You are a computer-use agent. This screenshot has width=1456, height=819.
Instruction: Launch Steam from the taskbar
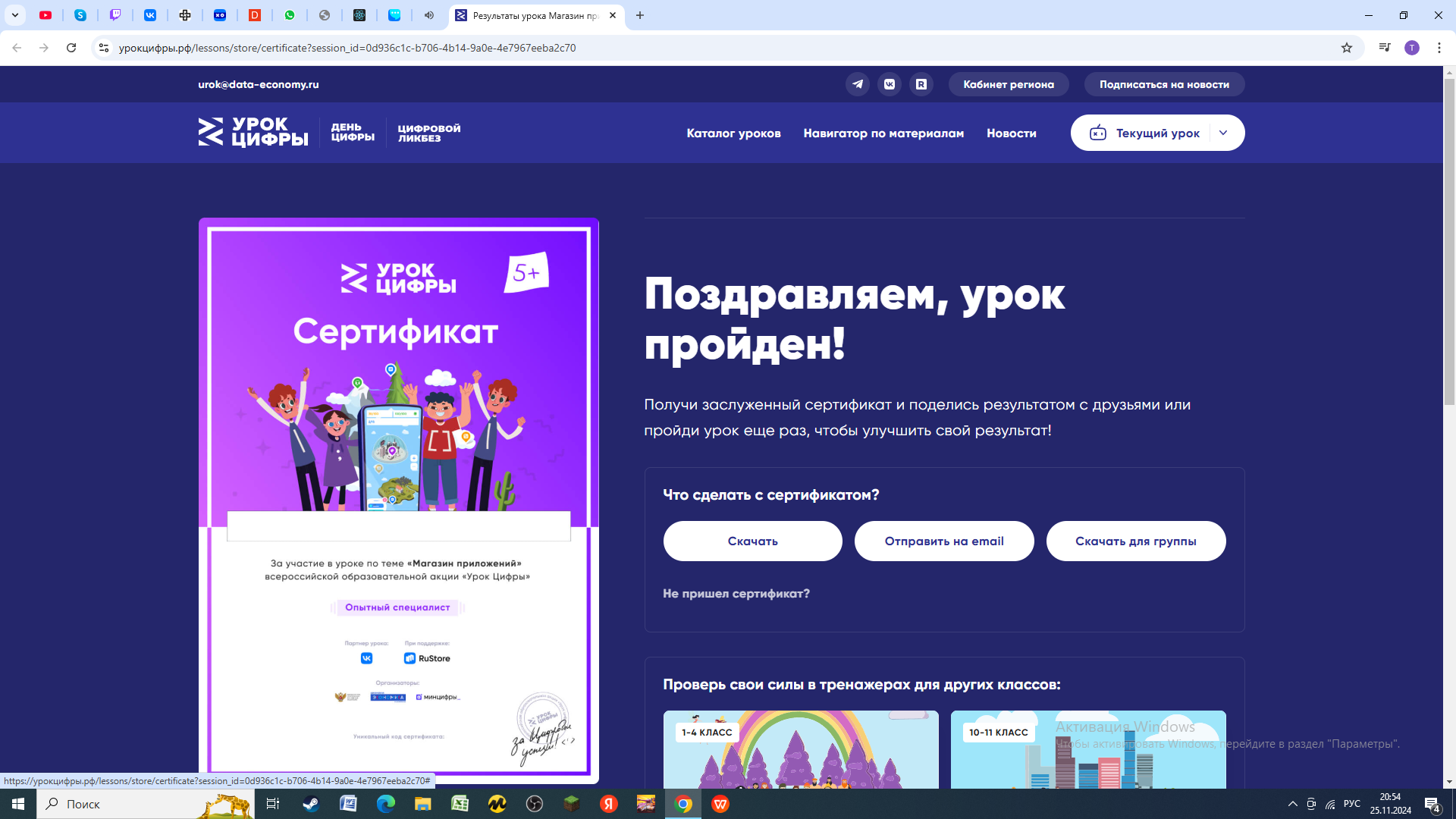click(x=311, y=804)
